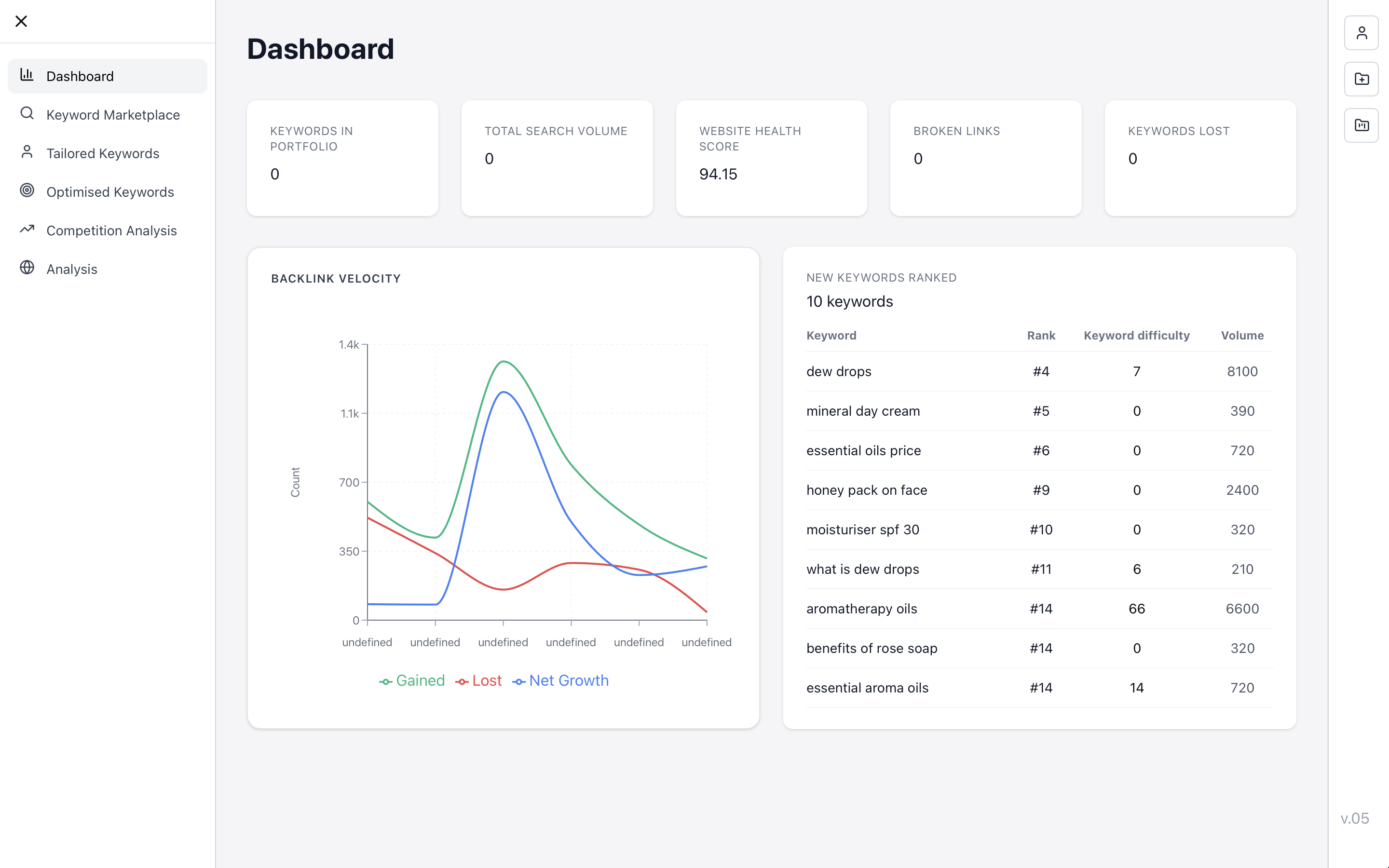
Task: Open the Website Health Score card
Action: pyautogui.click(x=771, y=158)
